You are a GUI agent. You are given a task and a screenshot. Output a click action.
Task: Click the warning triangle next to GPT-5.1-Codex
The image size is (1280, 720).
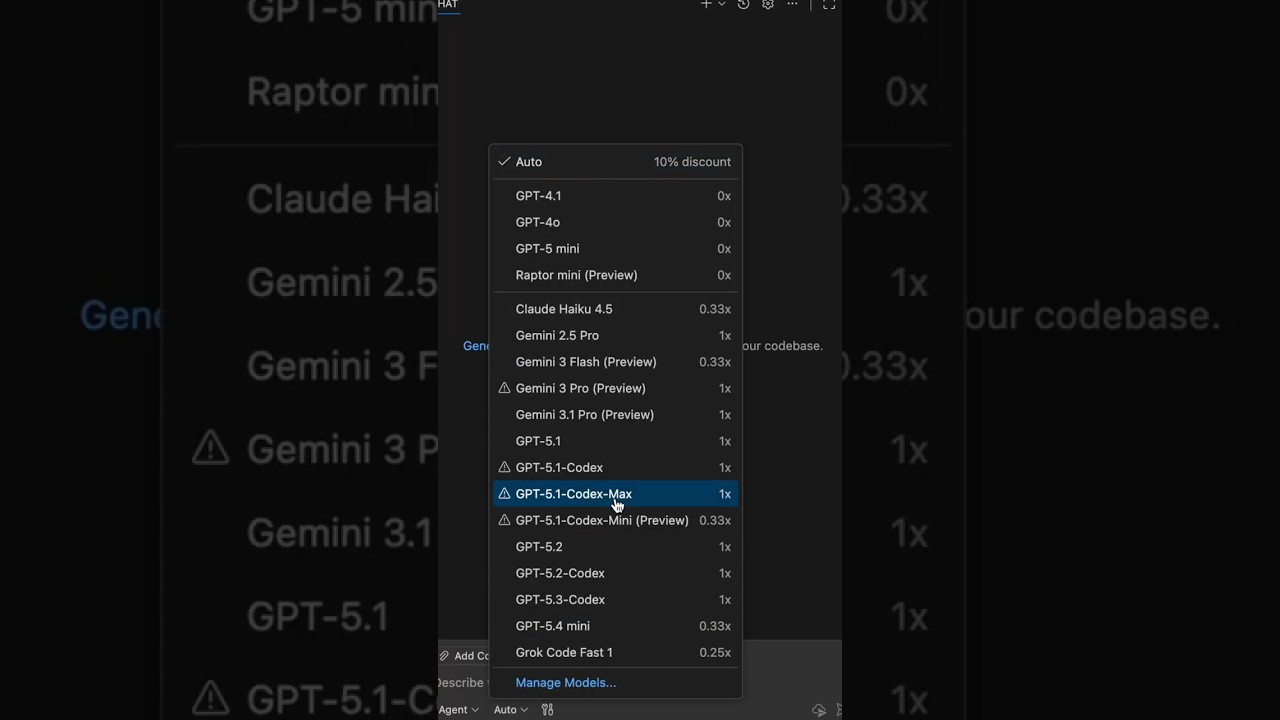coord(504,467)
